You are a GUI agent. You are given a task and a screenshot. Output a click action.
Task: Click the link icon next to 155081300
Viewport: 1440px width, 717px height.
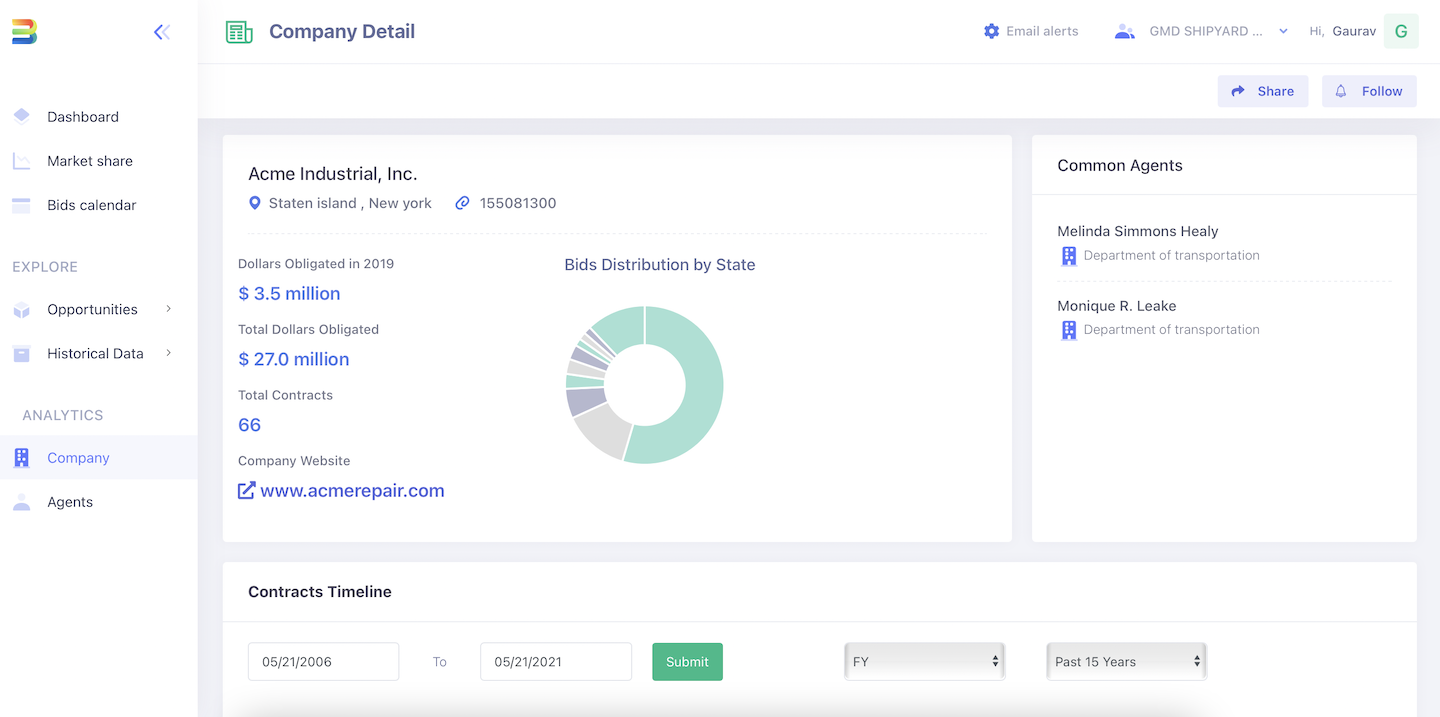[462, 202]
